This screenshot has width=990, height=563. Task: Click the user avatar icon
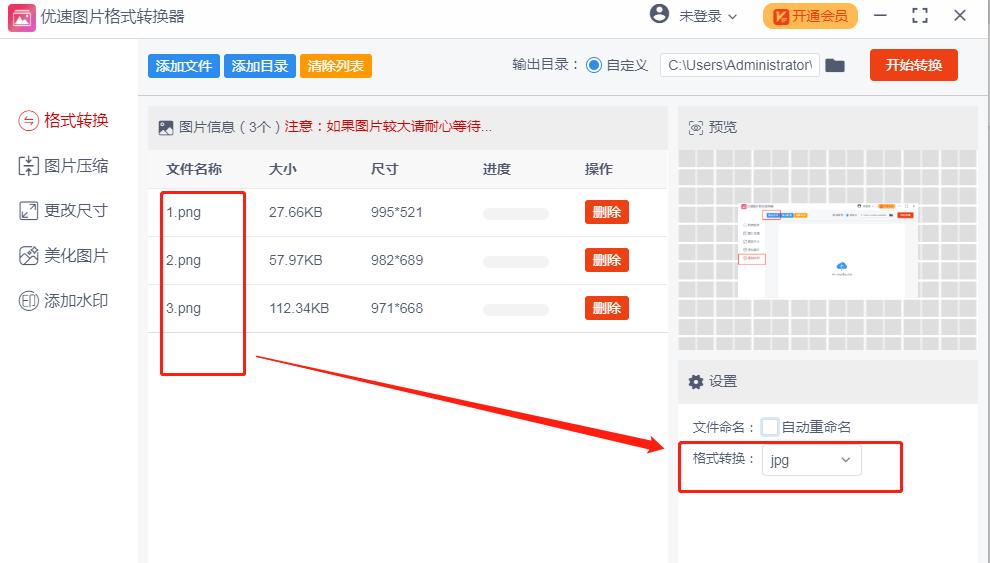659,14
